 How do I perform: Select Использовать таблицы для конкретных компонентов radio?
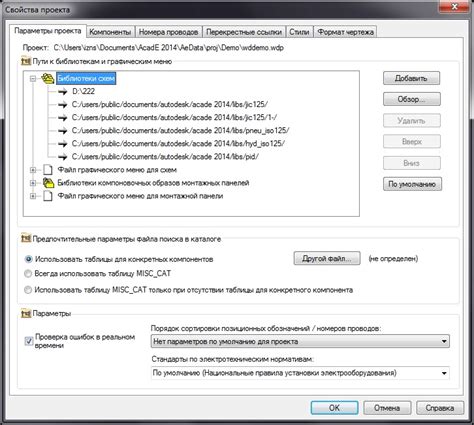(x=28, y=259)
